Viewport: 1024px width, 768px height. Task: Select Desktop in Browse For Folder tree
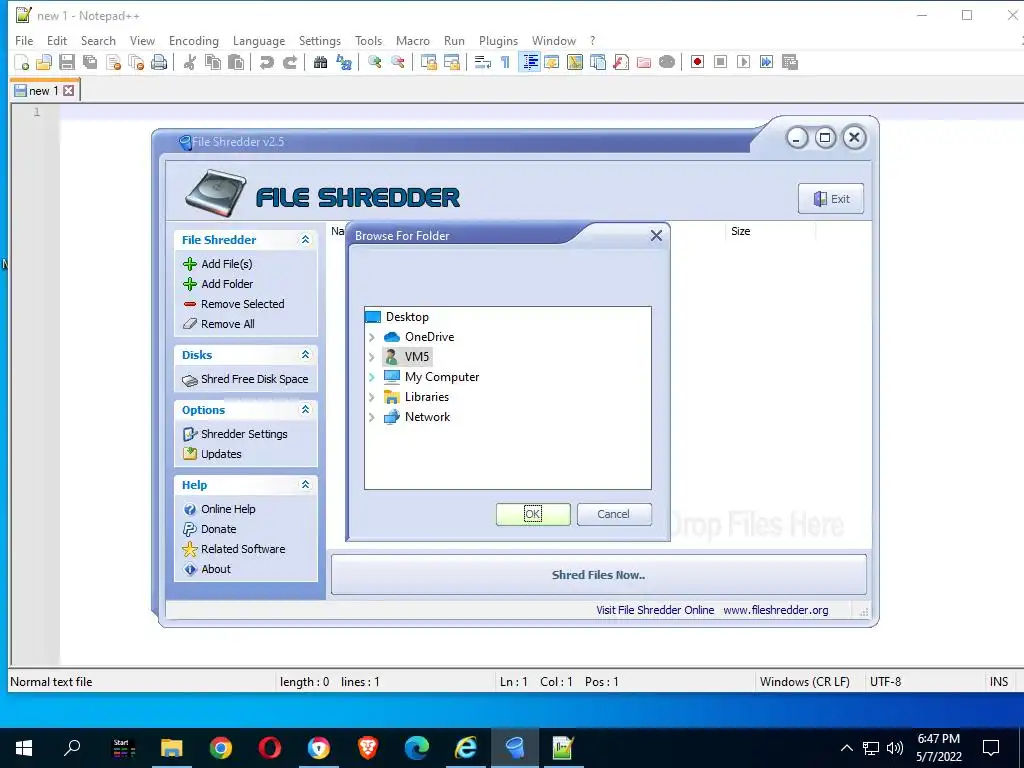tap(407, 317)
